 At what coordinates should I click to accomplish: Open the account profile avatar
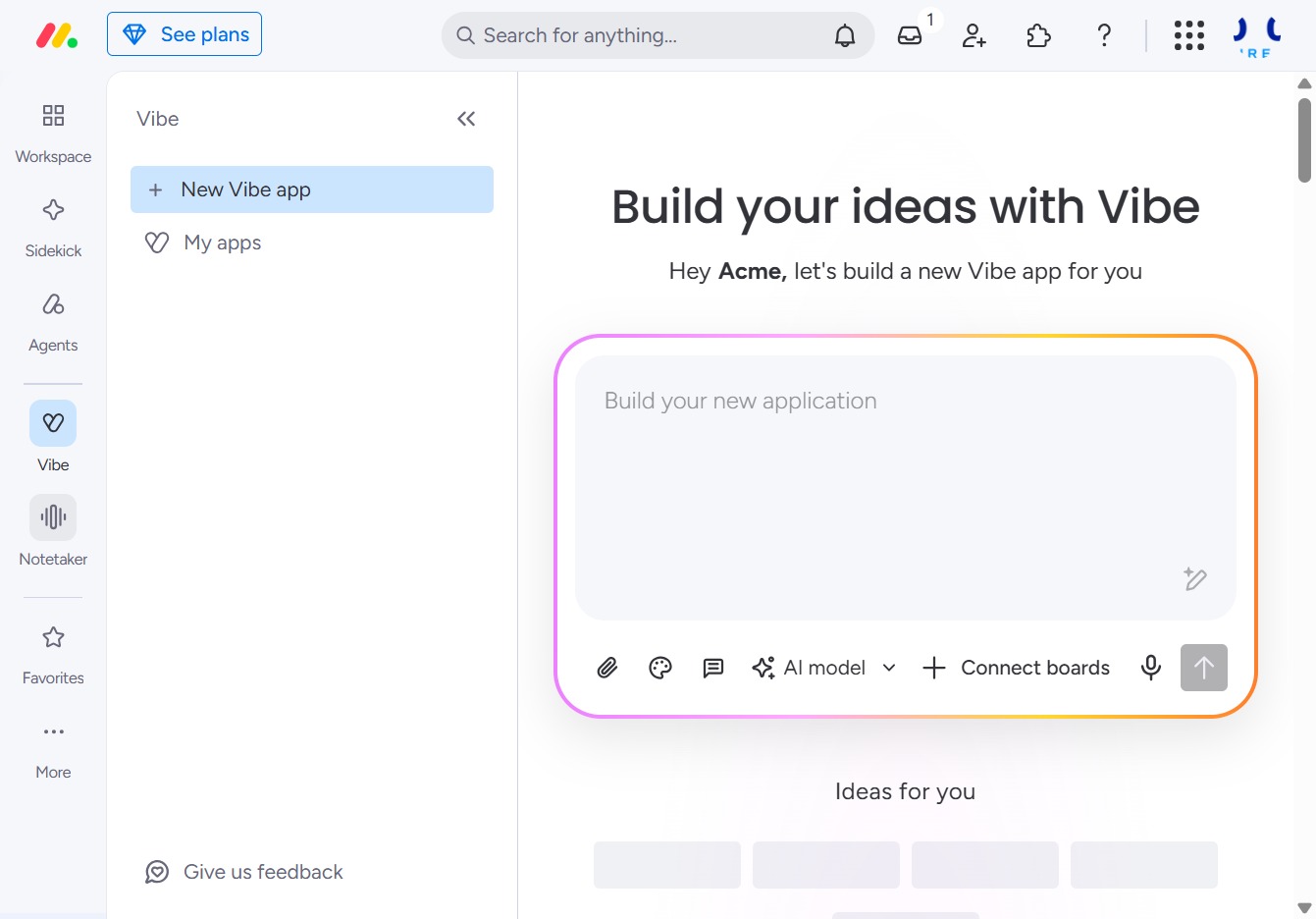pos(1257,36)
